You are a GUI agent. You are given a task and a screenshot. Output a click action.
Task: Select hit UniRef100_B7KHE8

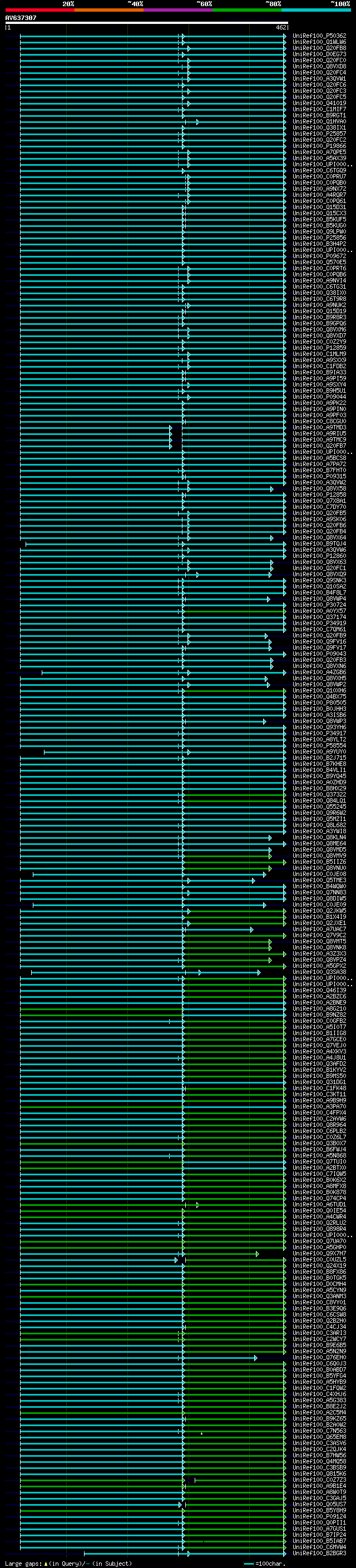[319, 764]
